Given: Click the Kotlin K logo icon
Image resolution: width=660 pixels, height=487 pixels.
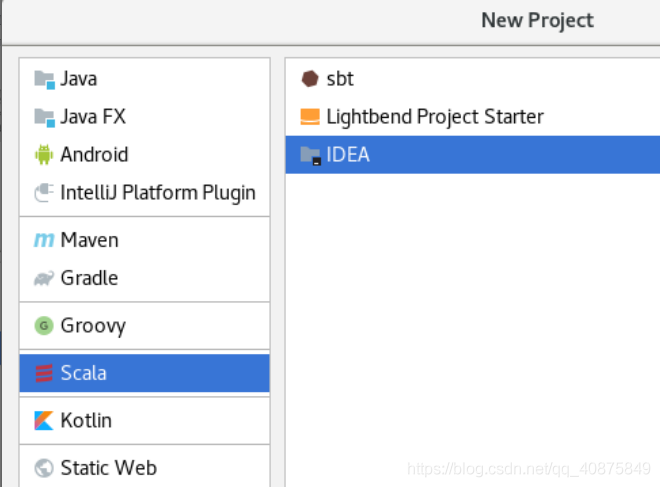Looking at the screenshot, I should click(44, 420).
